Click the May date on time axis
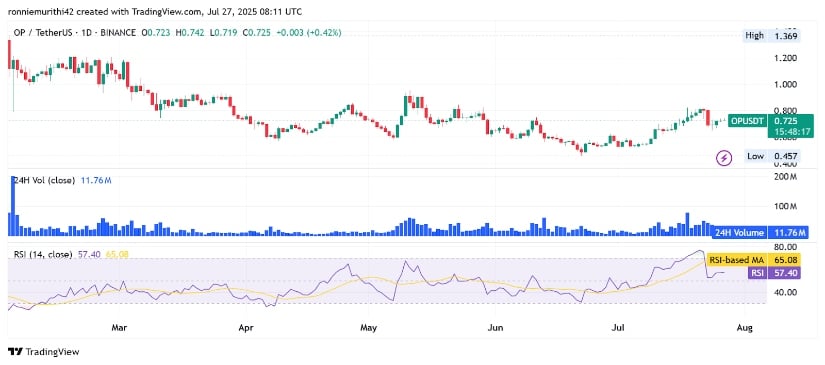This screenshot has width=825, height=365. point(368,329)
